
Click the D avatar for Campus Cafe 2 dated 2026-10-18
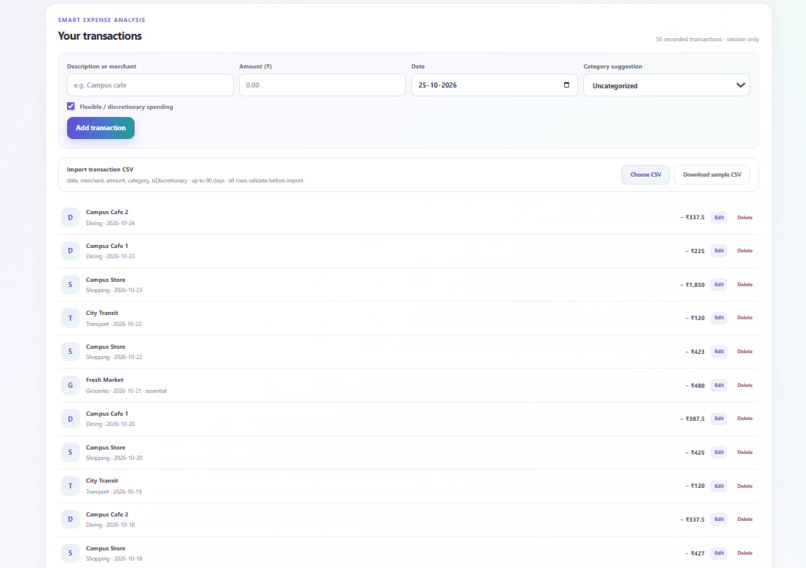click(x=70, y=519)
